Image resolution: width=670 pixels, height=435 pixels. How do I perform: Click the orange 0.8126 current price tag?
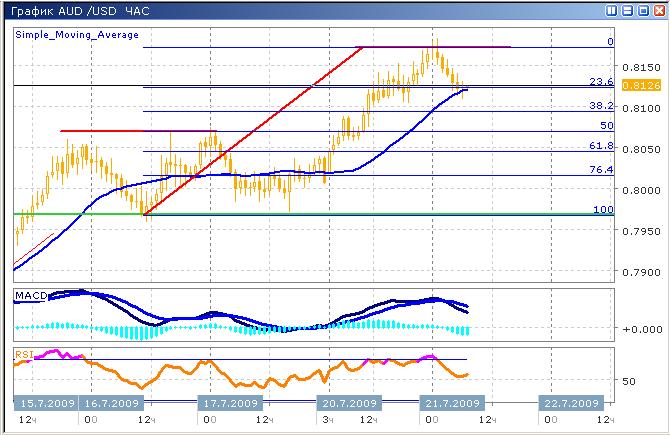click(632, 86)
